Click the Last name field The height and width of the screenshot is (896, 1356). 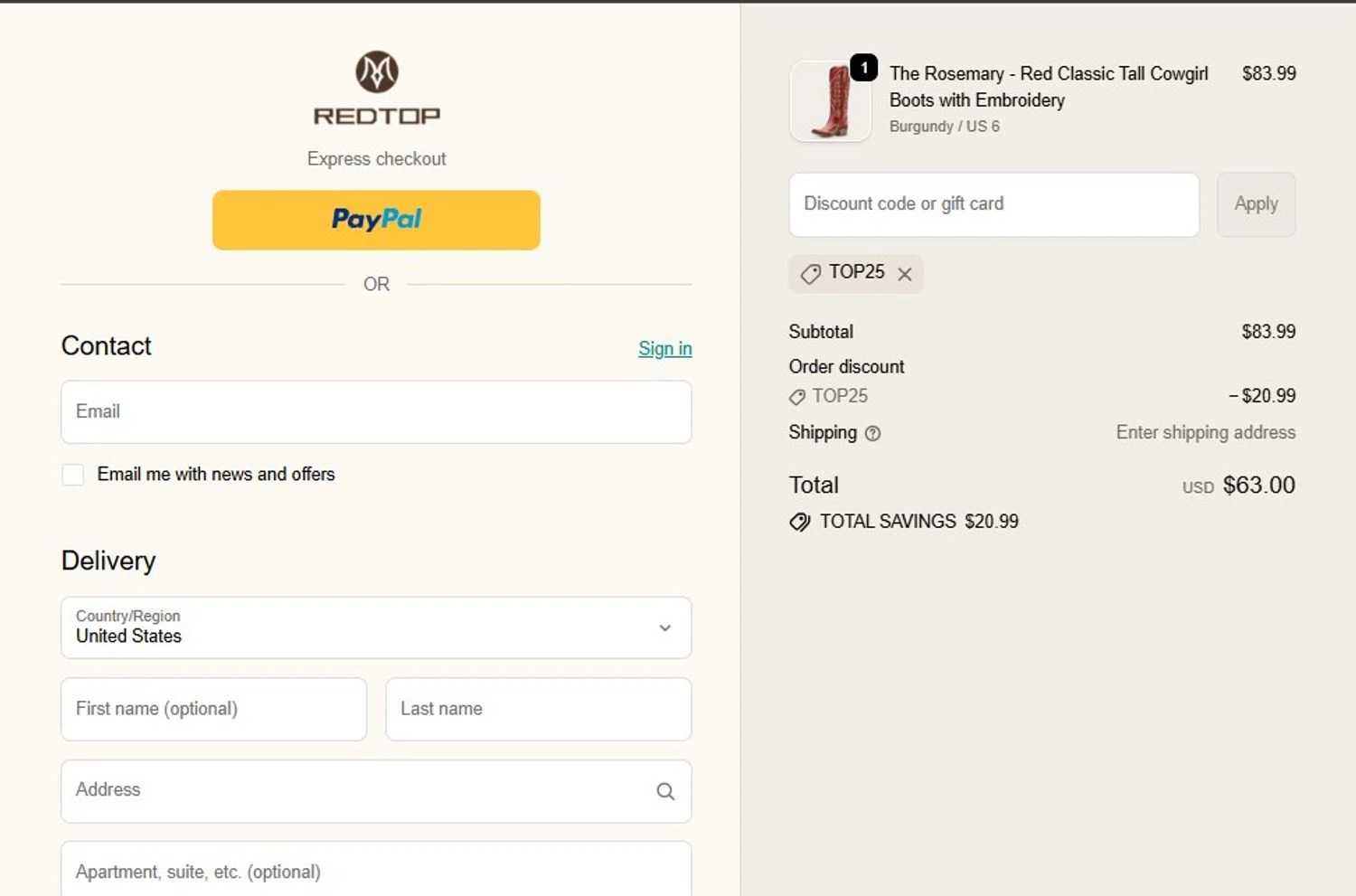(x=539, y=709)
